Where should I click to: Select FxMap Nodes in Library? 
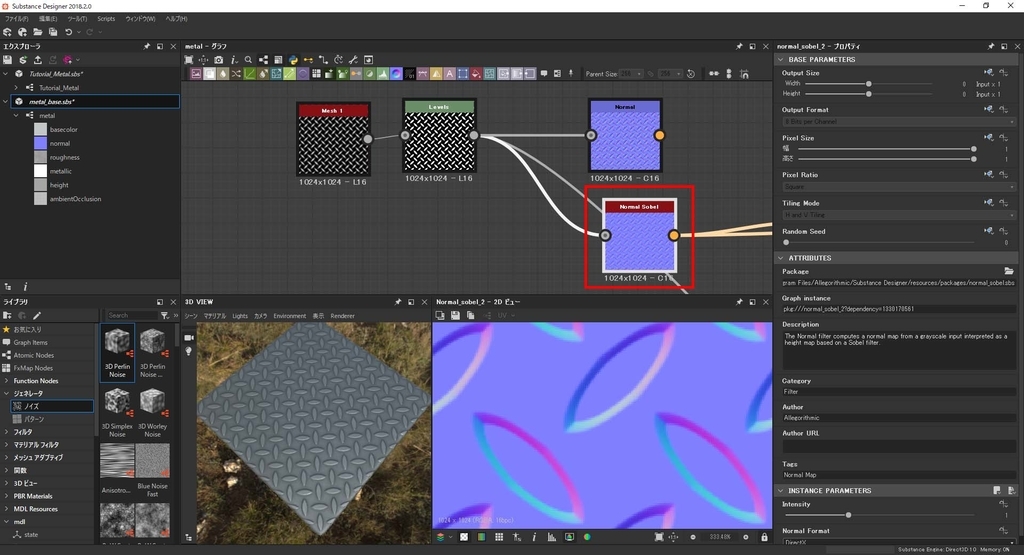[x=33, y=368]
